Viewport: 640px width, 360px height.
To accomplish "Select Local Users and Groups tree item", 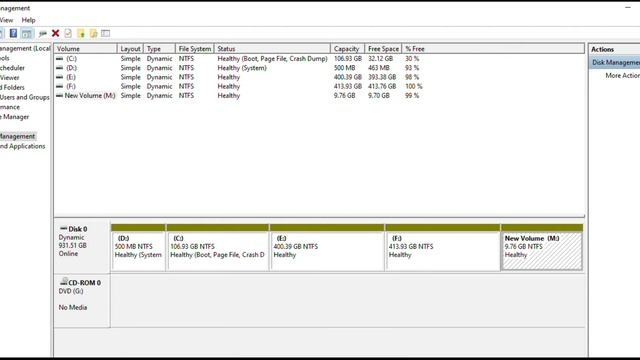I will 24,97.
